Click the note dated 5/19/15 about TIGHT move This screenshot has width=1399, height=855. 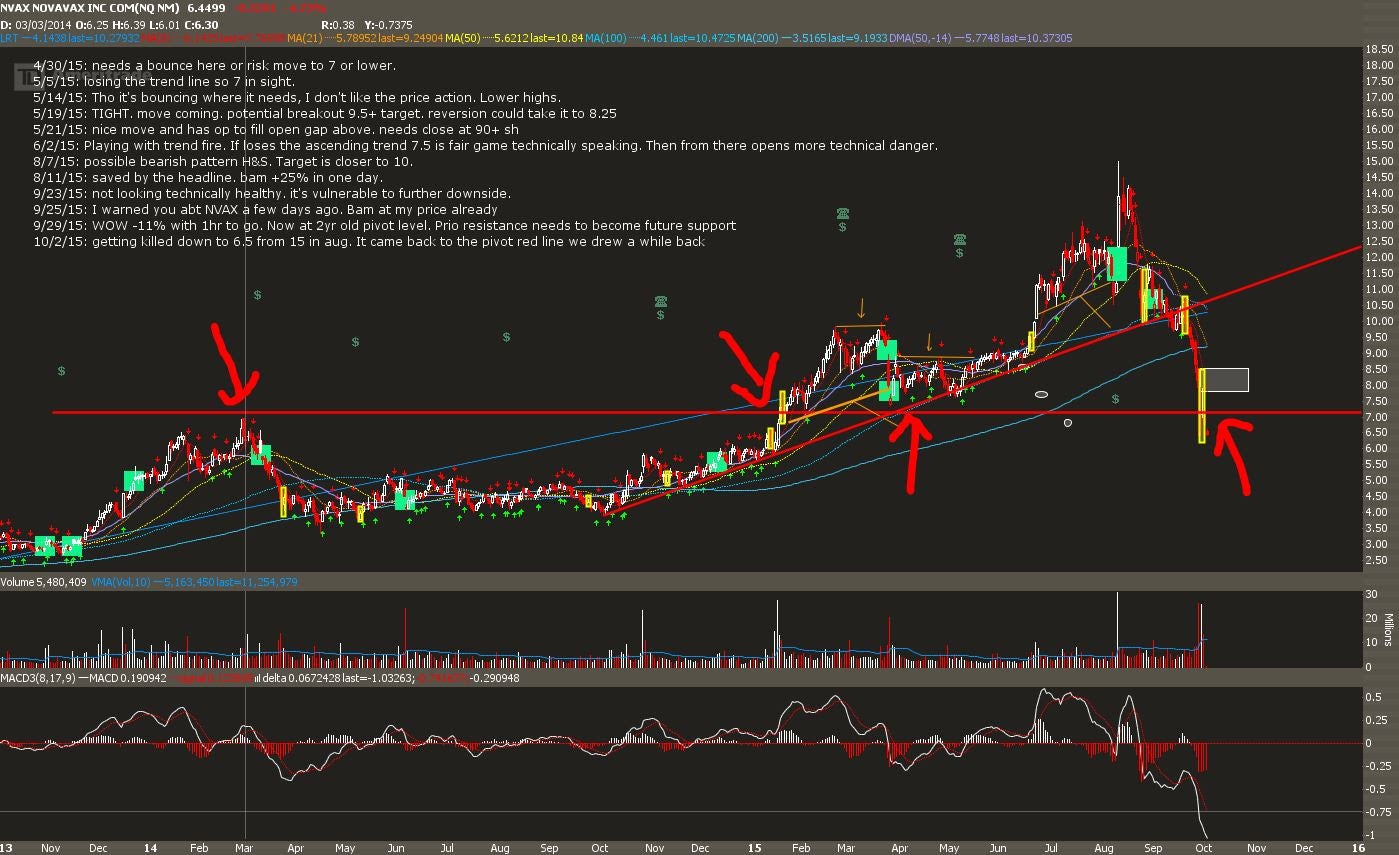[325, 114]
